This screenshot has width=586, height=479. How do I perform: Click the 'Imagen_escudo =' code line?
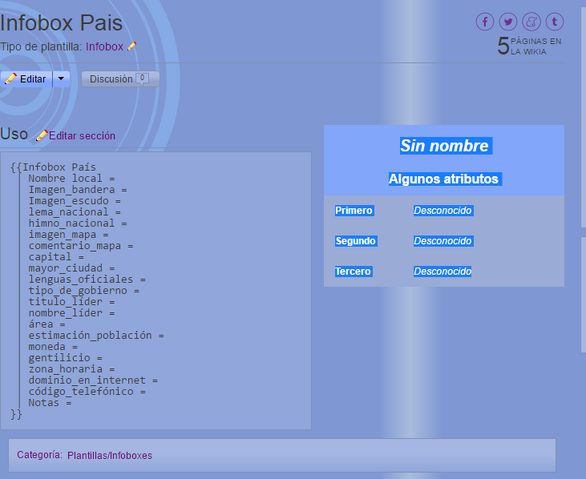75,201
